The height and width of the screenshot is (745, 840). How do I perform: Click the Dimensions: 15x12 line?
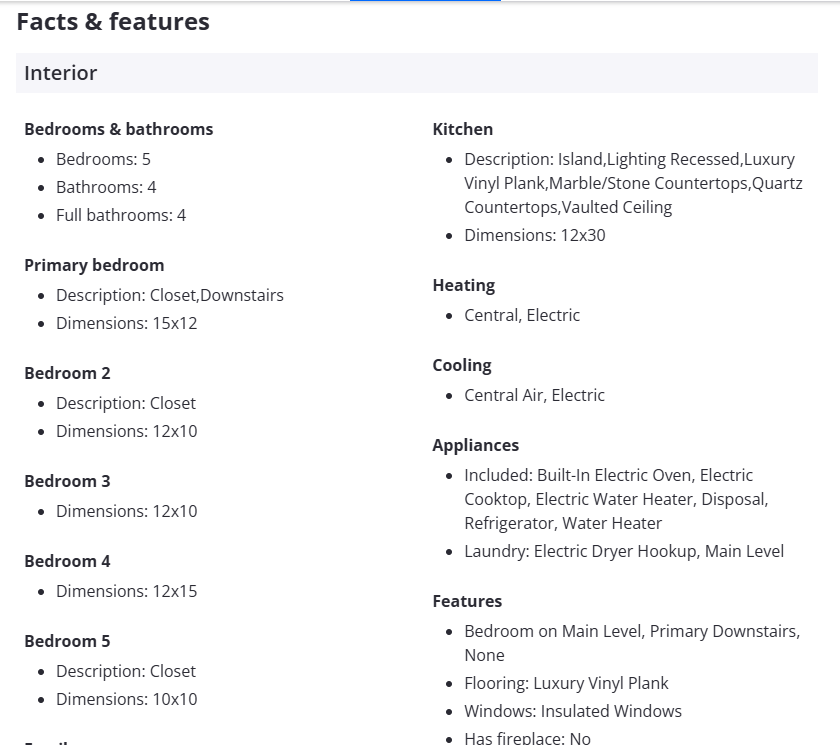tap(126, 323)
